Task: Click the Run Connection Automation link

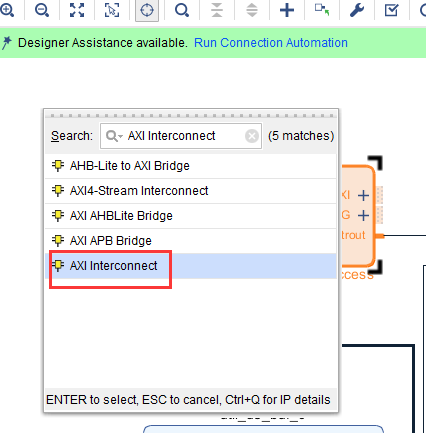Action: pos(271,43)
